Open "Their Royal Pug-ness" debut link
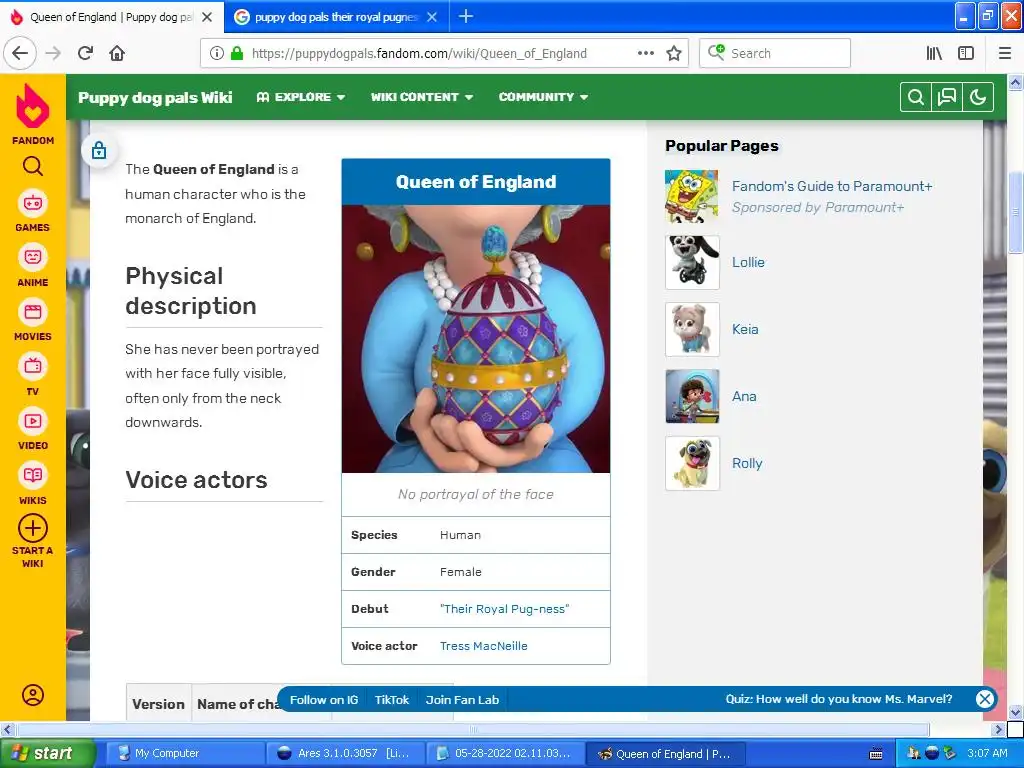Image resolution: width=1024 pixels, height=768 pixels. pos(504,609)
